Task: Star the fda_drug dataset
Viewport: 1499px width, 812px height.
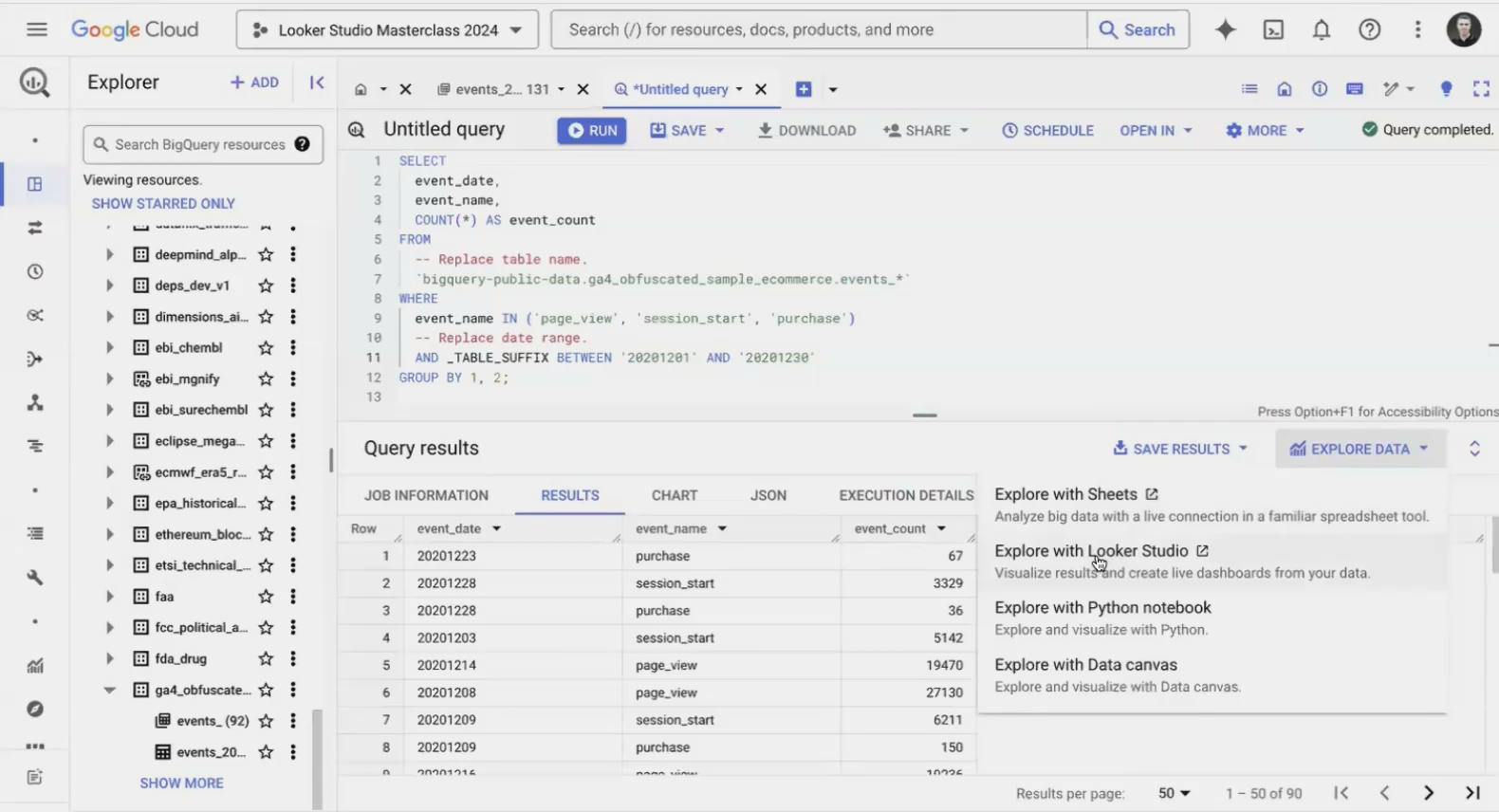Action: click(267, 658)
